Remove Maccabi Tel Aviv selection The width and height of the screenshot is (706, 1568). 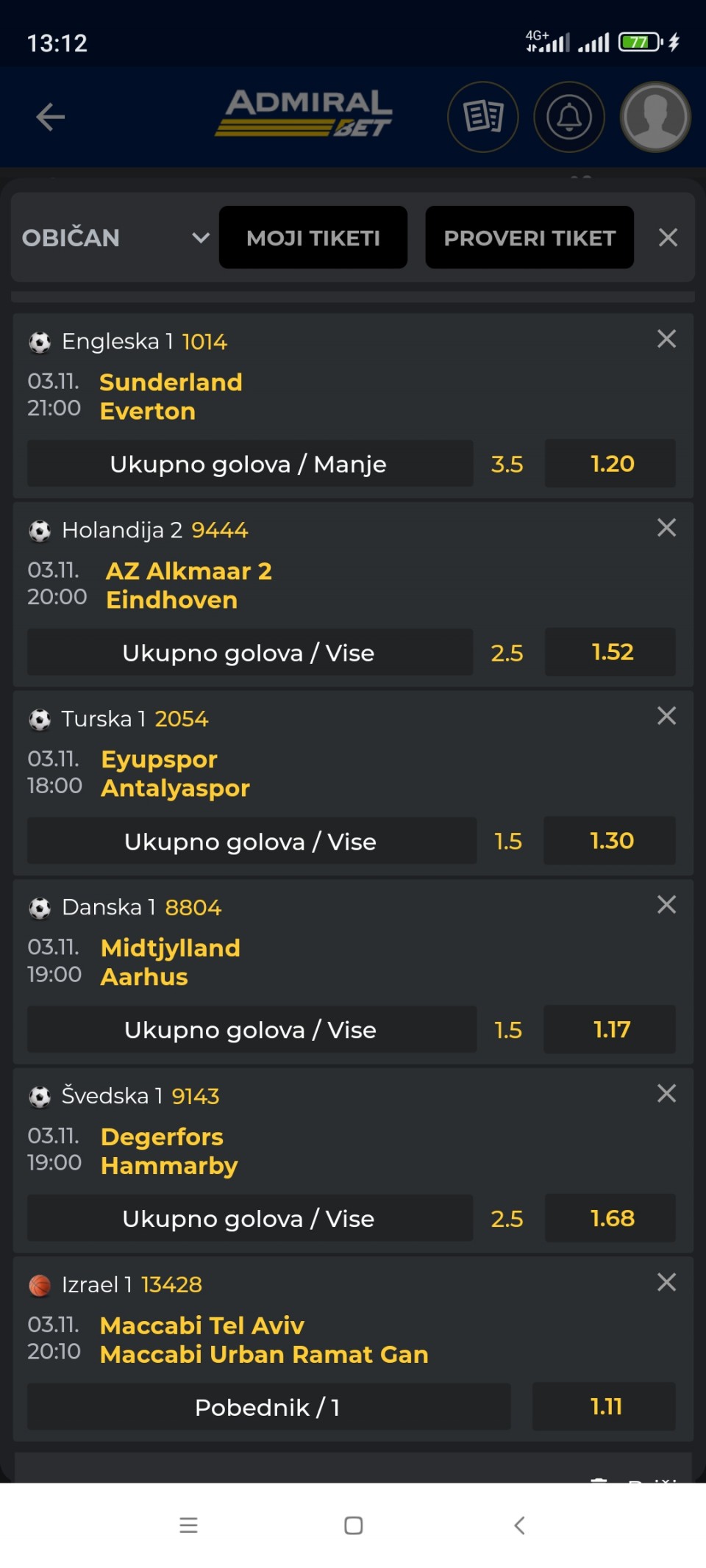coord(666,1282)
